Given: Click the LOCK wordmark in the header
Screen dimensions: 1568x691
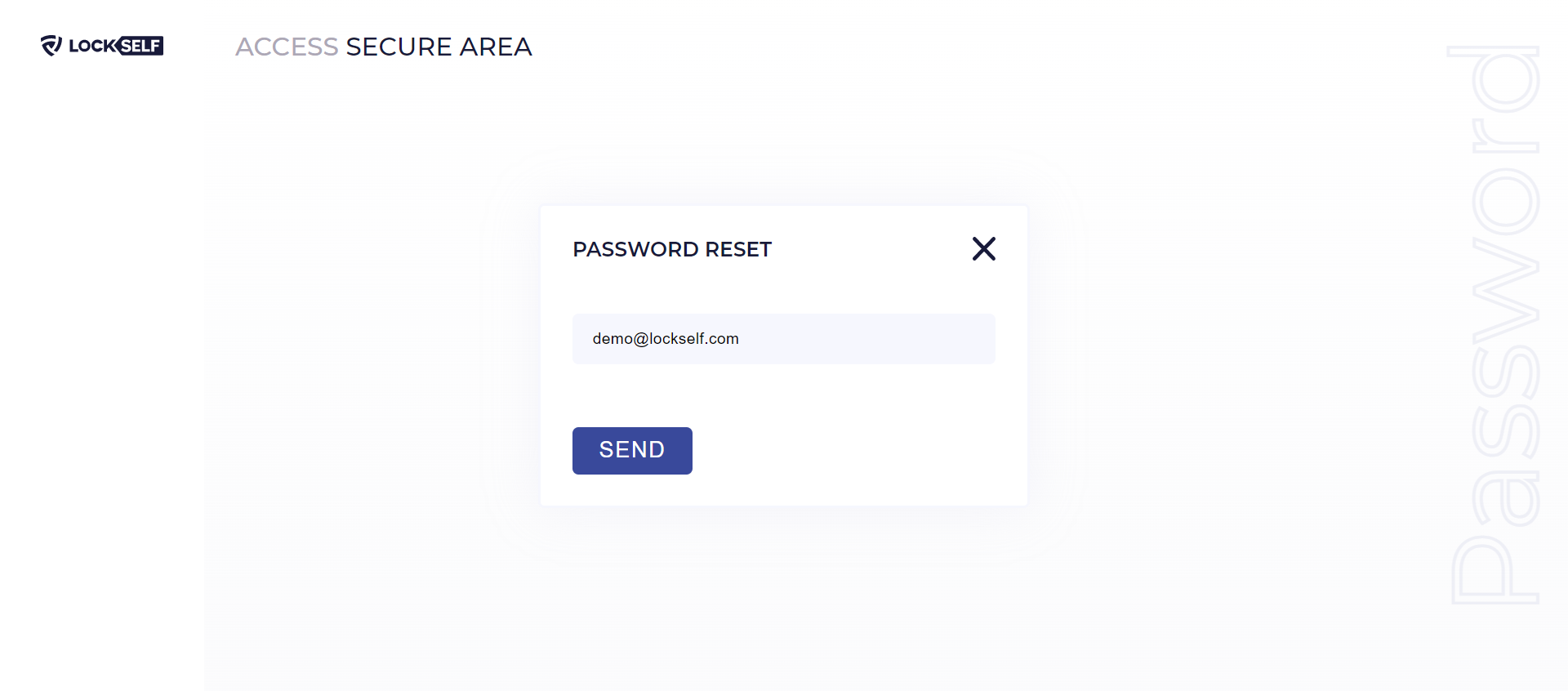Looking at the screenshot, I should (x=92, y=46).
